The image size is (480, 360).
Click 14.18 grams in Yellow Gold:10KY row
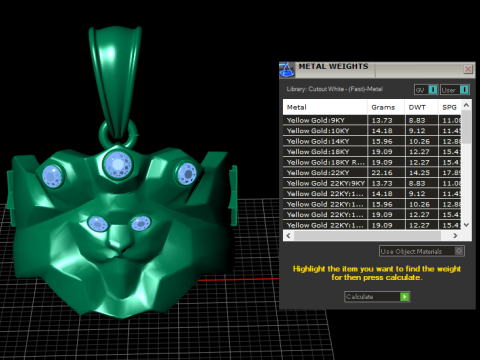[x=382, y=131]
